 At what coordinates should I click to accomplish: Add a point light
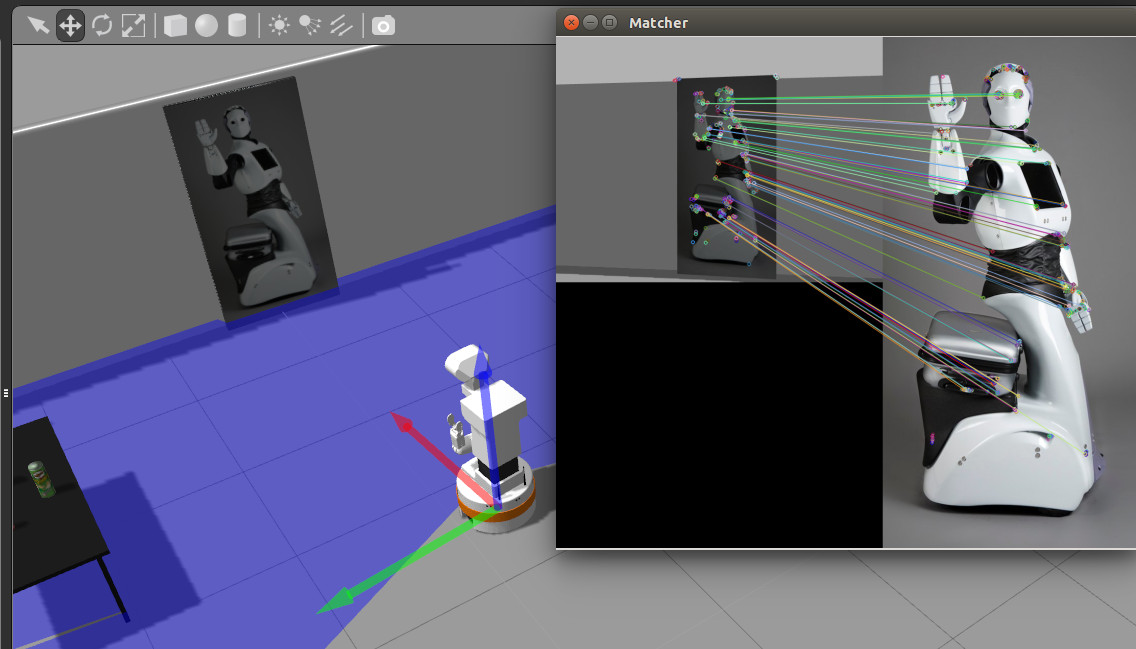279,25
